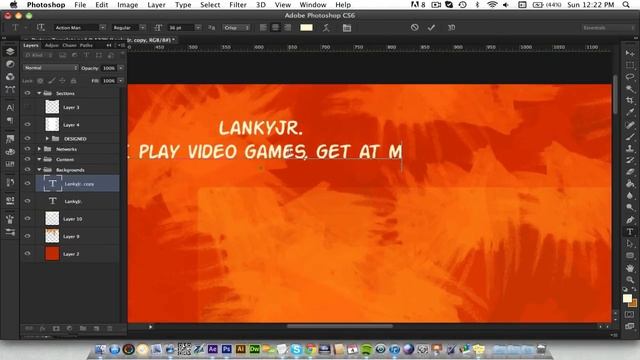Open Skype from the Dock

coord(296,349)
